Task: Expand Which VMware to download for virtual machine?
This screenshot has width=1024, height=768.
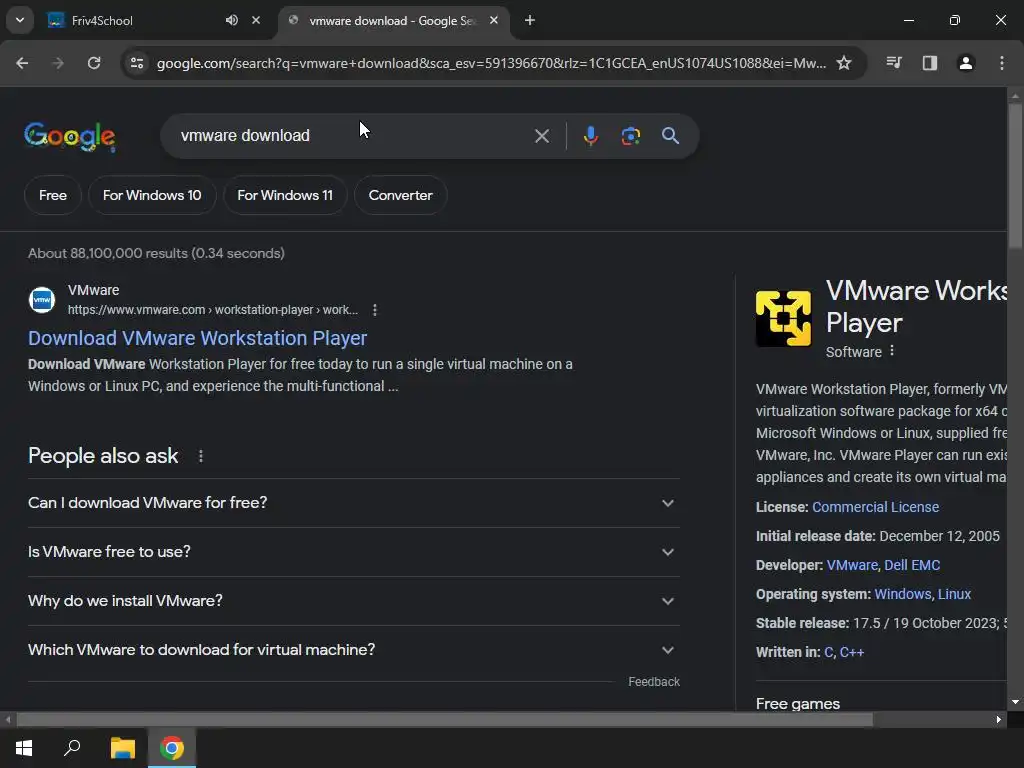Action: click(x=353, y=650)
